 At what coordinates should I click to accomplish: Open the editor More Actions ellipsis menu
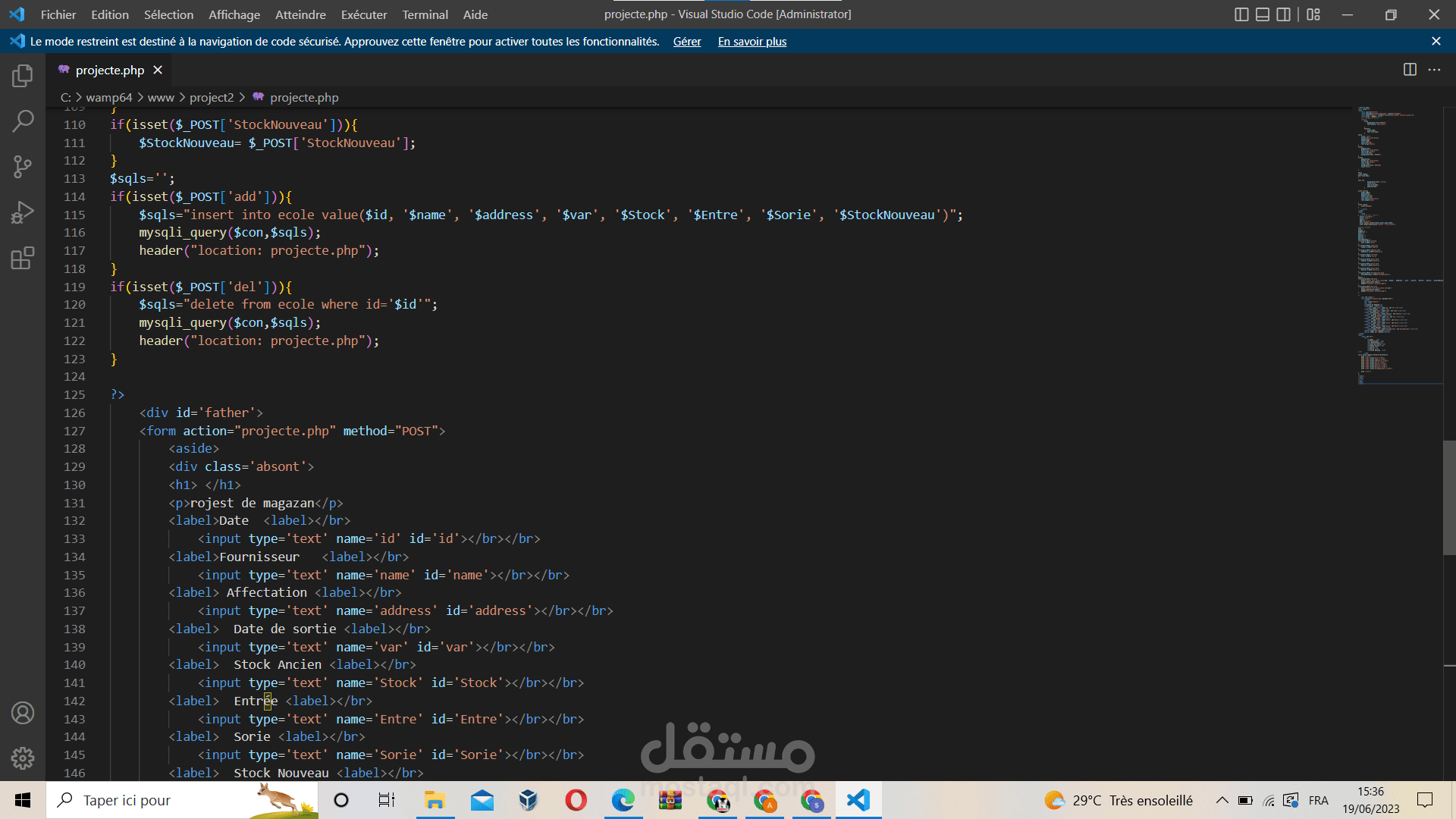tap(1434, 70)
